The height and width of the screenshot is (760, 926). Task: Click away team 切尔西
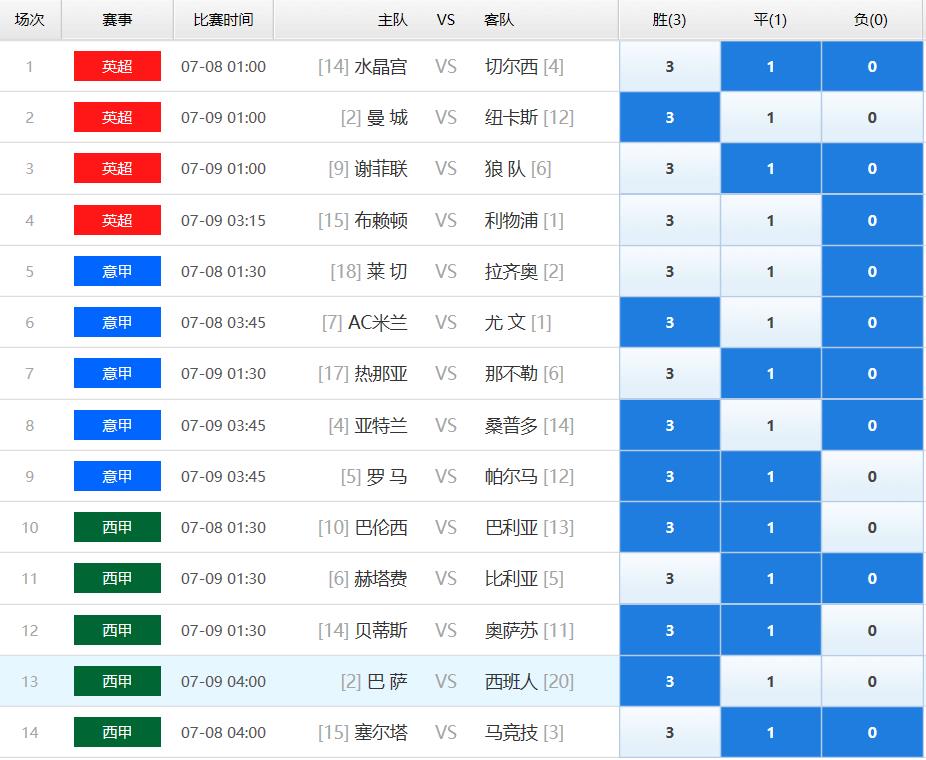point(511,67)
